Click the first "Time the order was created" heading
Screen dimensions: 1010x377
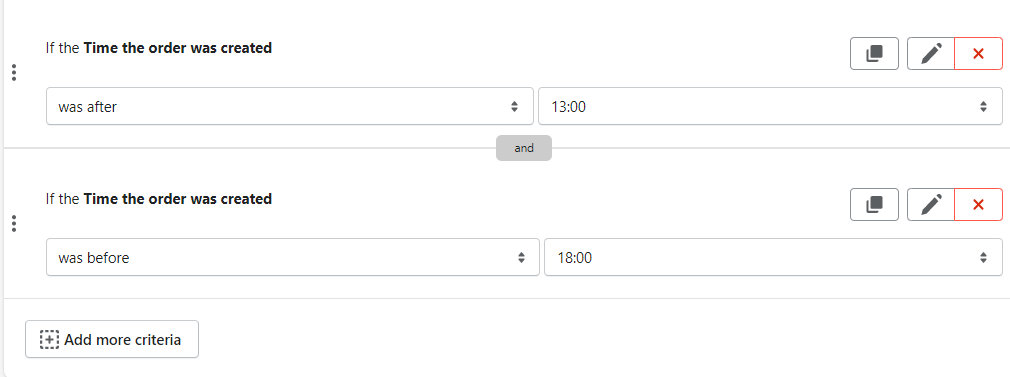point(178,48)
